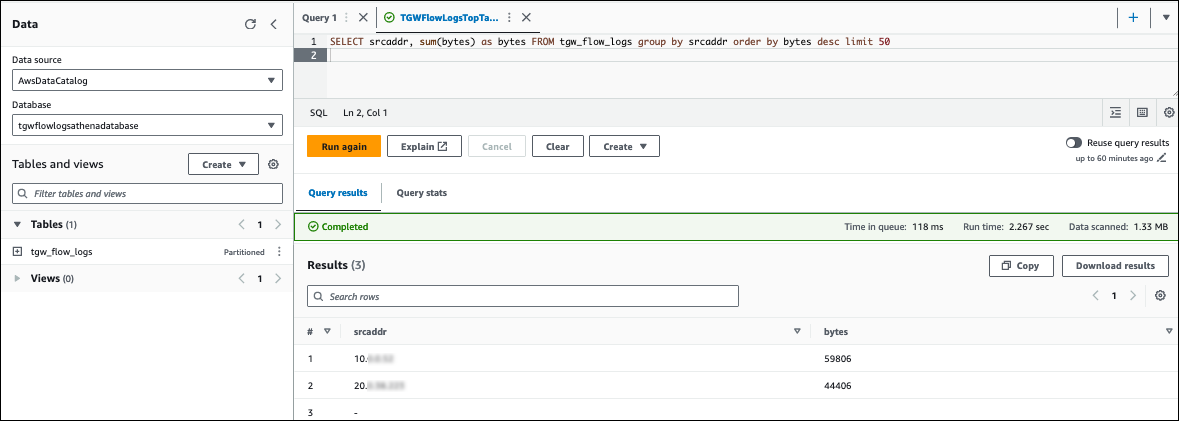Open results table preferences gear
Image resolution: width=1179 pixels, height=421 pixels.
(x=1161, y=296)
